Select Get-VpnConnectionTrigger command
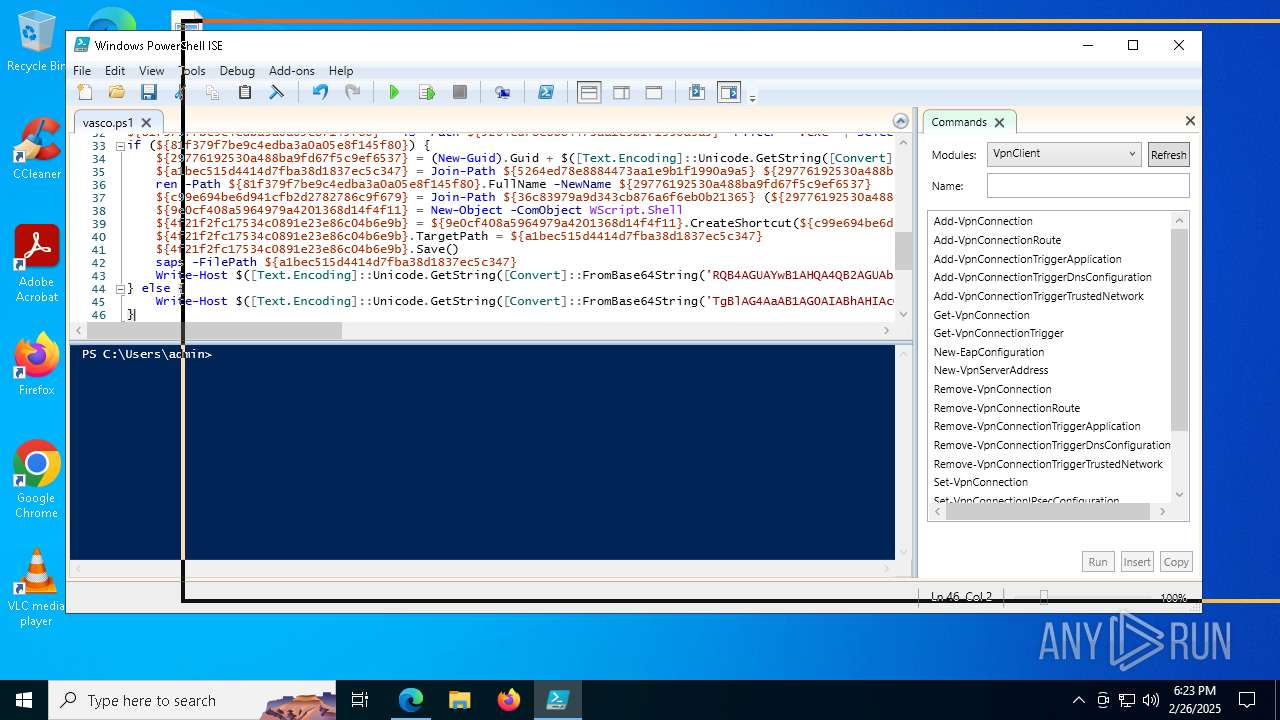1280x720 pixels. (998, 333)
